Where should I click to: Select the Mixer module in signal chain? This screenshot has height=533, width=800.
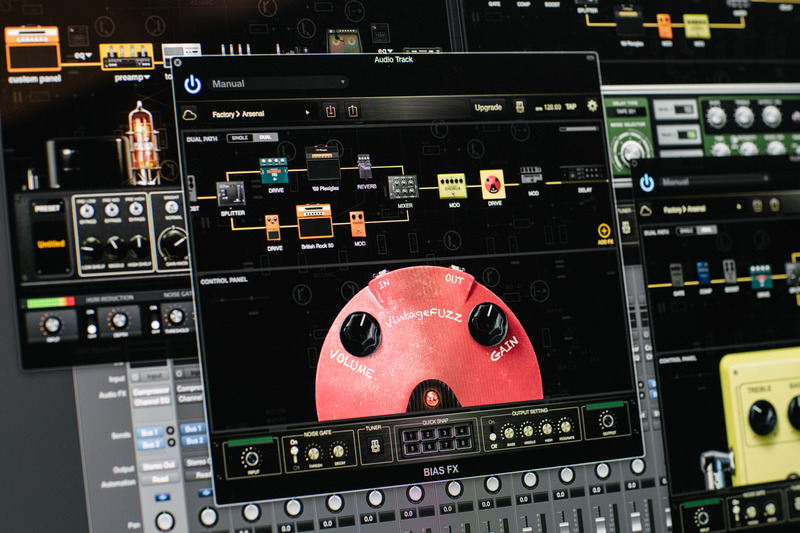point(402,187)
